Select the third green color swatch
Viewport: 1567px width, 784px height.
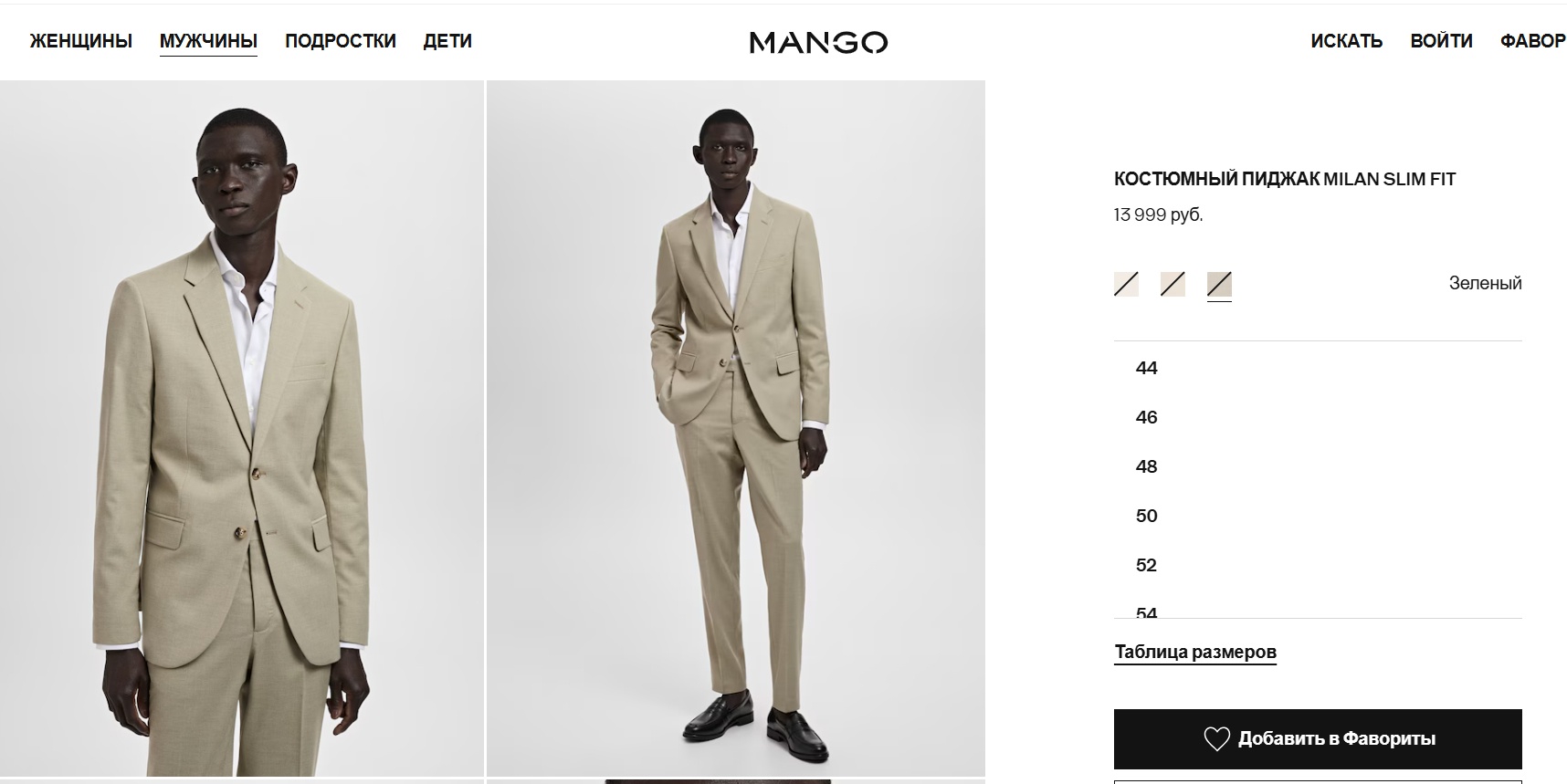point(1219,284)
